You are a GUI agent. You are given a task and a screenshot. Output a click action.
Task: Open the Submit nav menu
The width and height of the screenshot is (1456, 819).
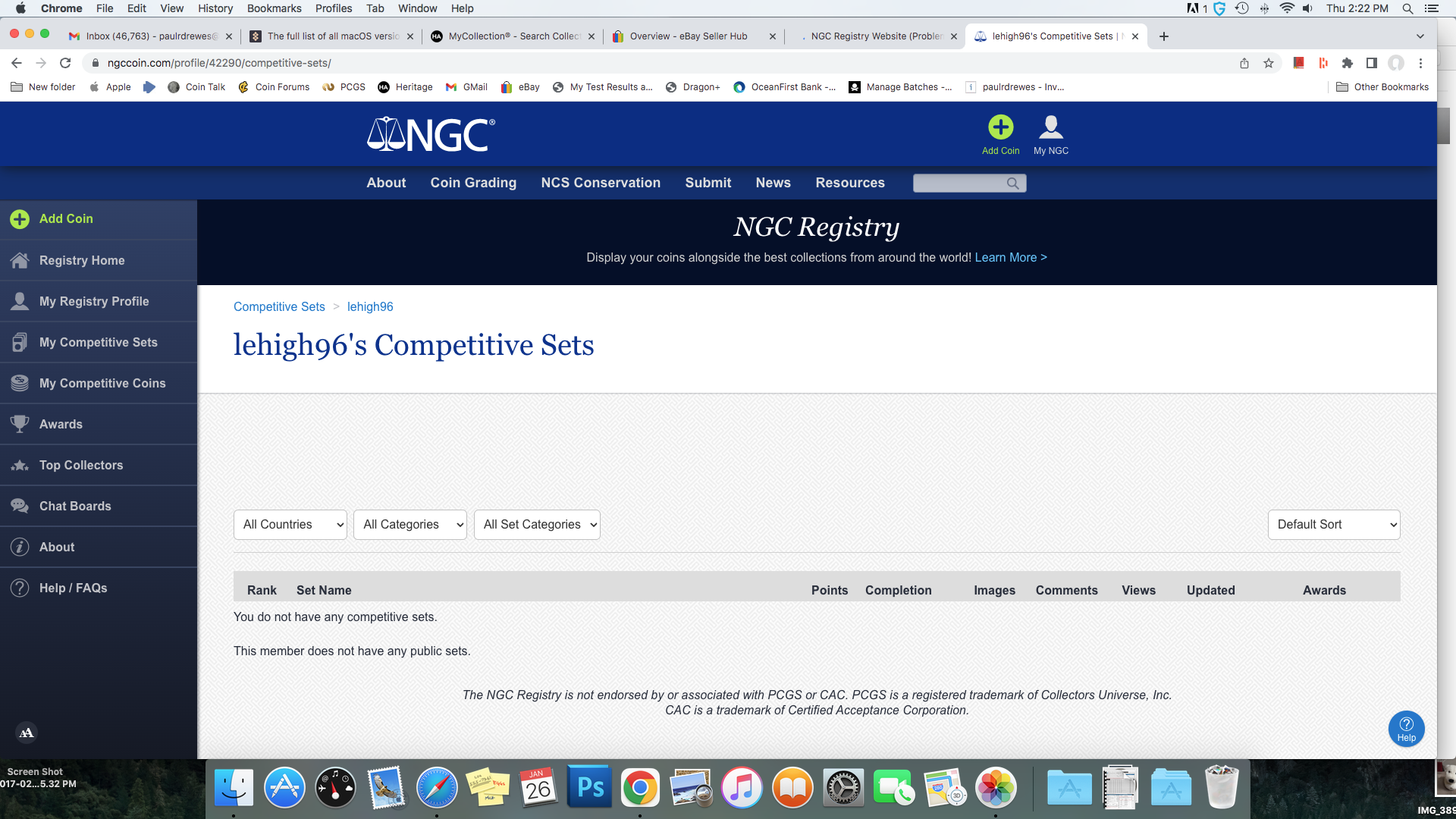pyautogui.click(x=708, y=183)
